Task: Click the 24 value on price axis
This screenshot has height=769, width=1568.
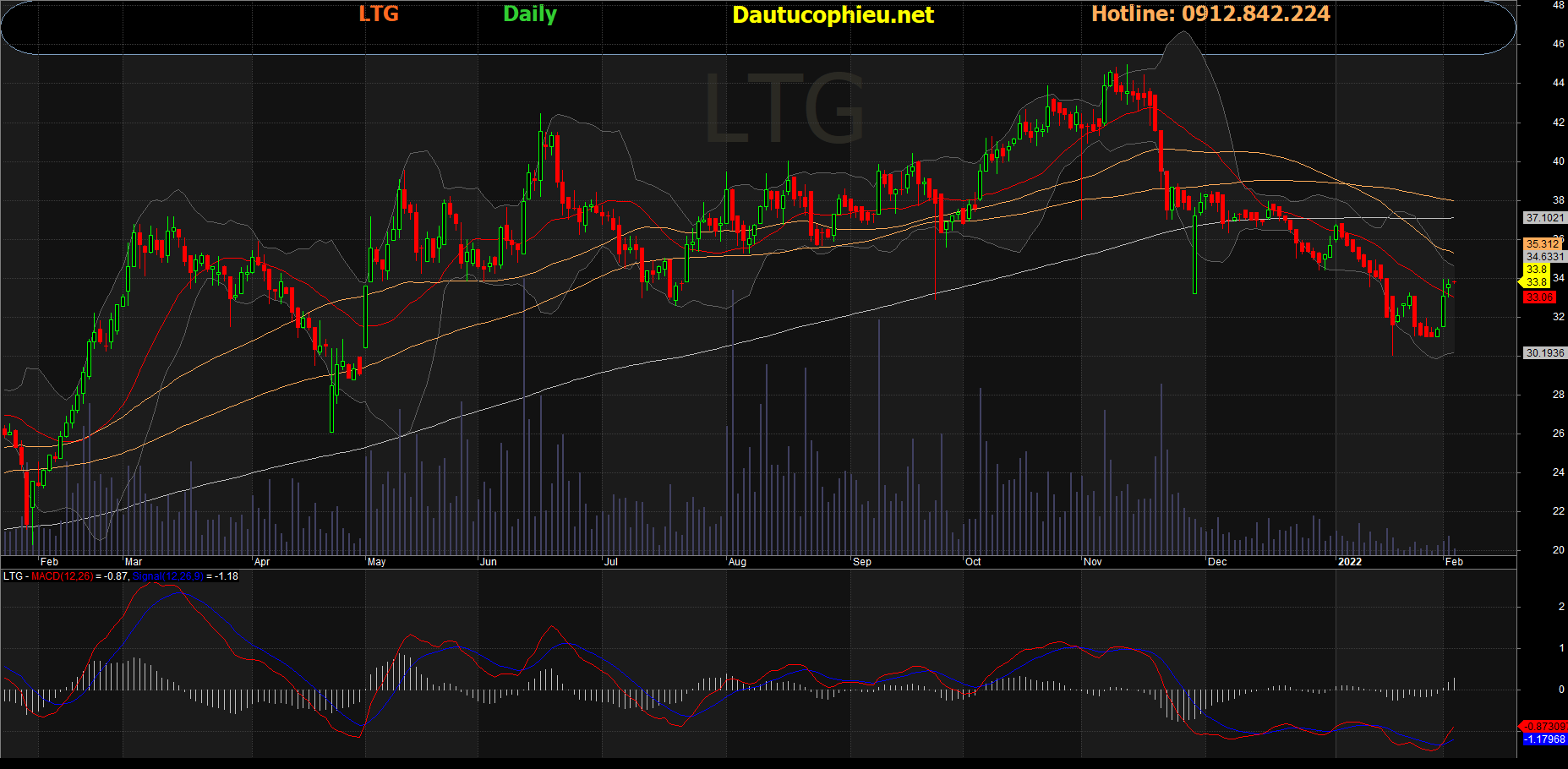Action: pyautogui.click(x=1558, y=472)
